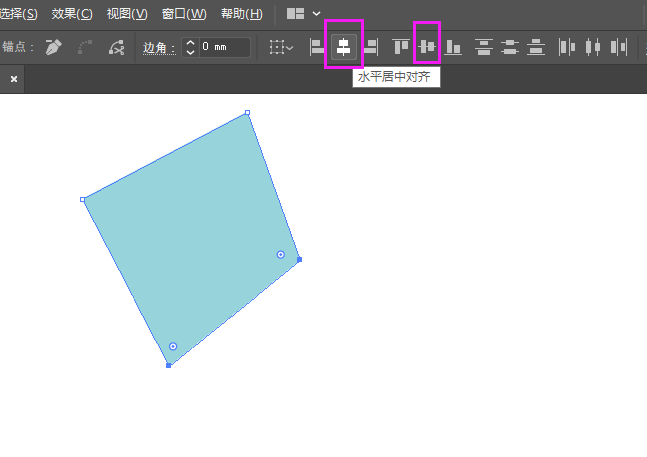
Task: Select the bottom anchor point of the shape
Action: (x=168, y=365)
